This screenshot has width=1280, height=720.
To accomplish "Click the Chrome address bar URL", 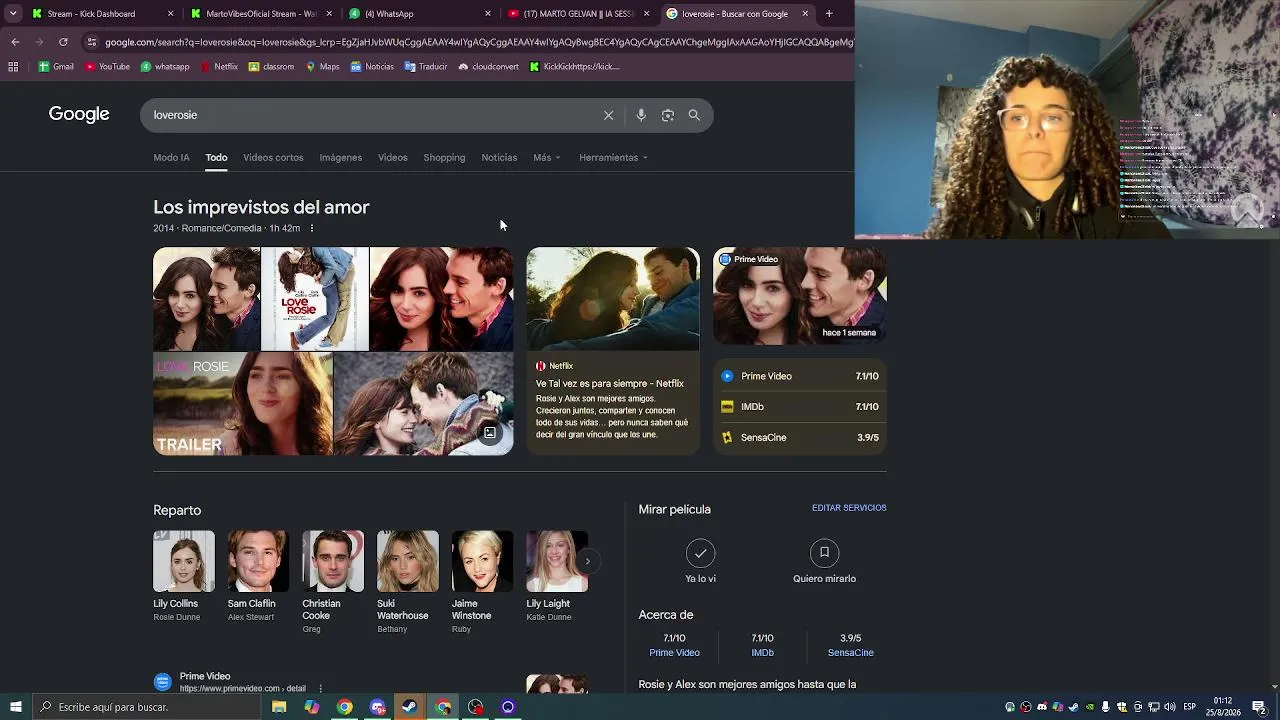I will tap(479, 42).
